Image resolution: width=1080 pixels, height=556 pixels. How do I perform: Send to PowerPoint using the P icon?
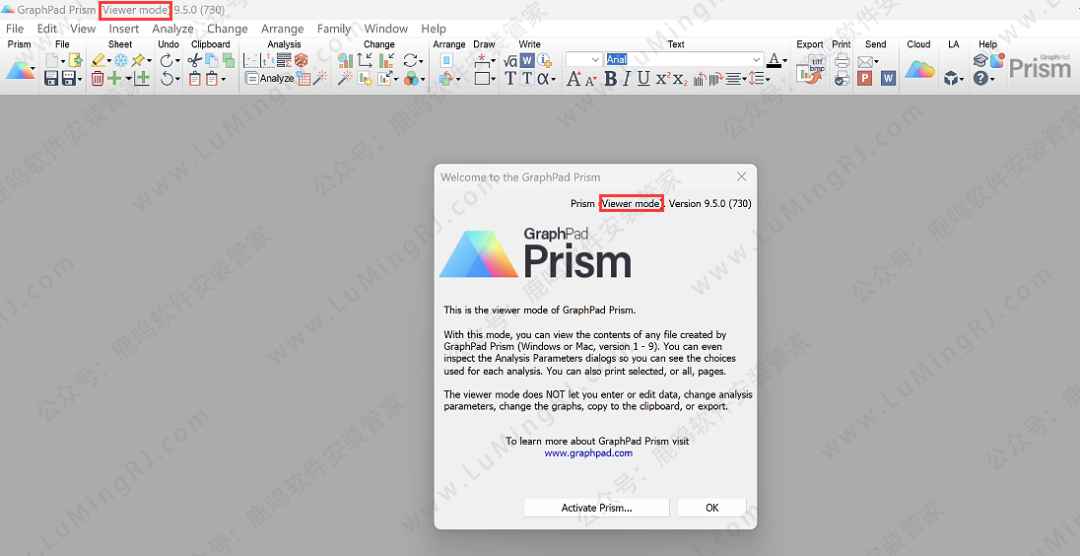pos(865,79)
